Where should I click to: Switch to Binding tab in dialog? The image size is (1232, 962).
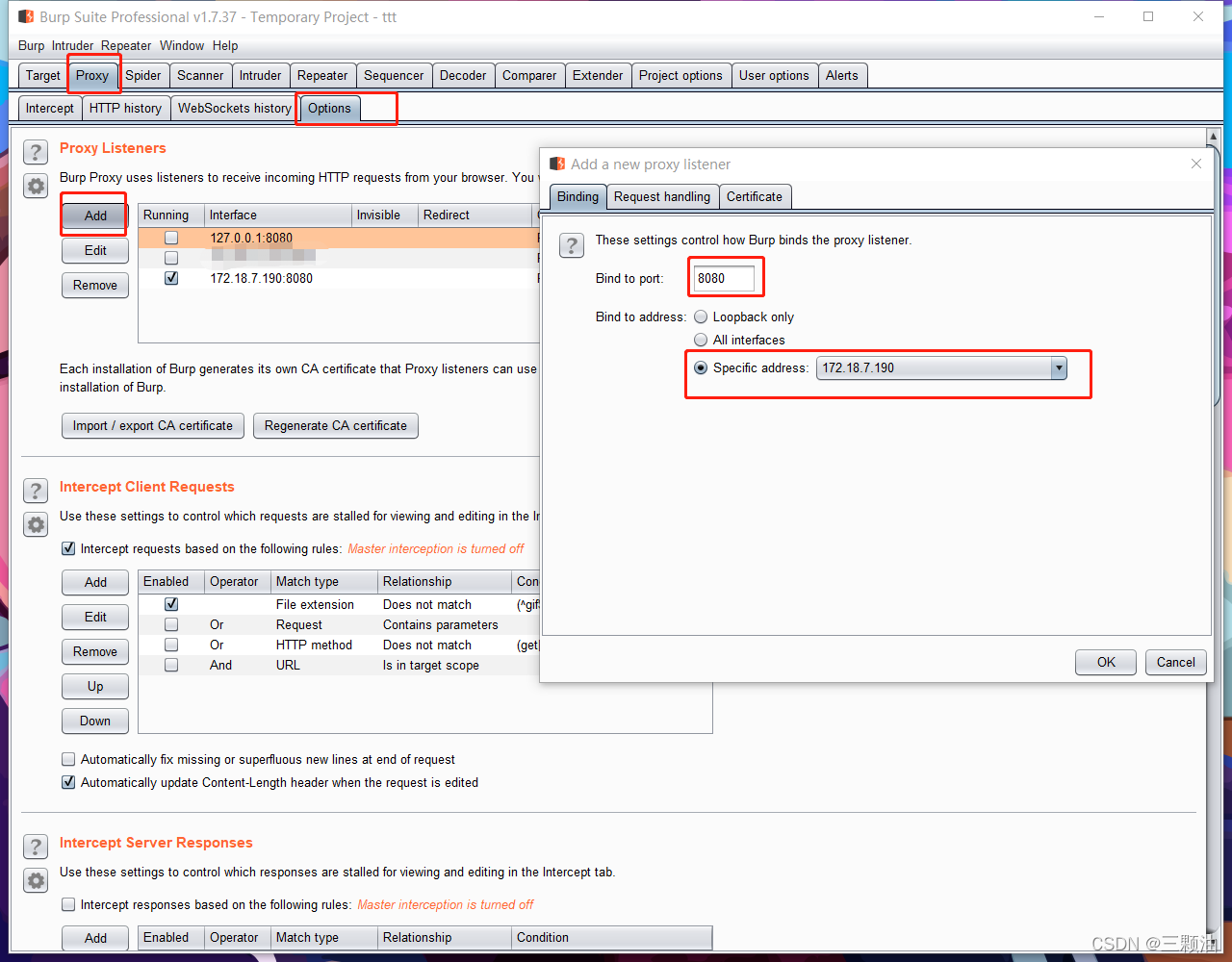(577, 196)
